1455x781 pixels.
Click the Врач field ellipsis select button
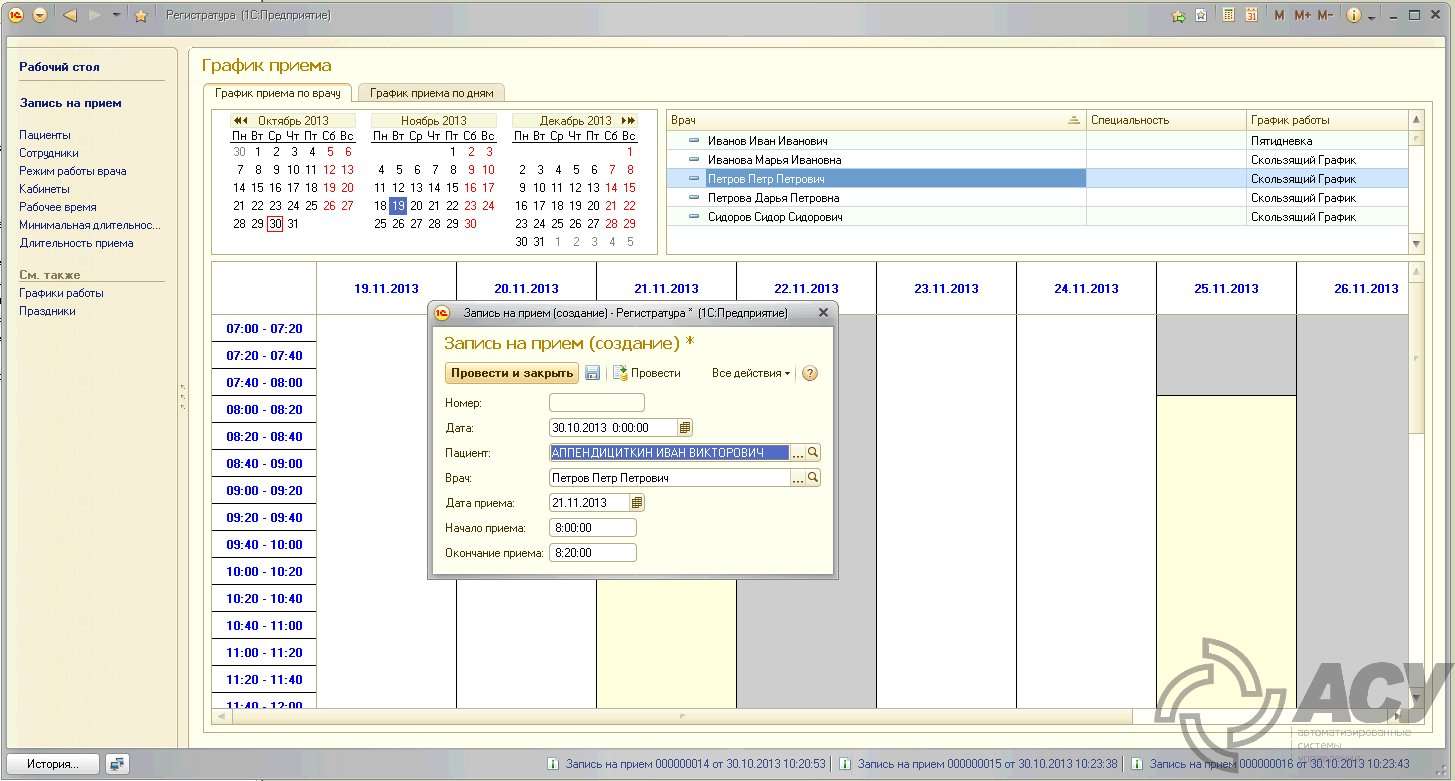click(x=797, y=478)
